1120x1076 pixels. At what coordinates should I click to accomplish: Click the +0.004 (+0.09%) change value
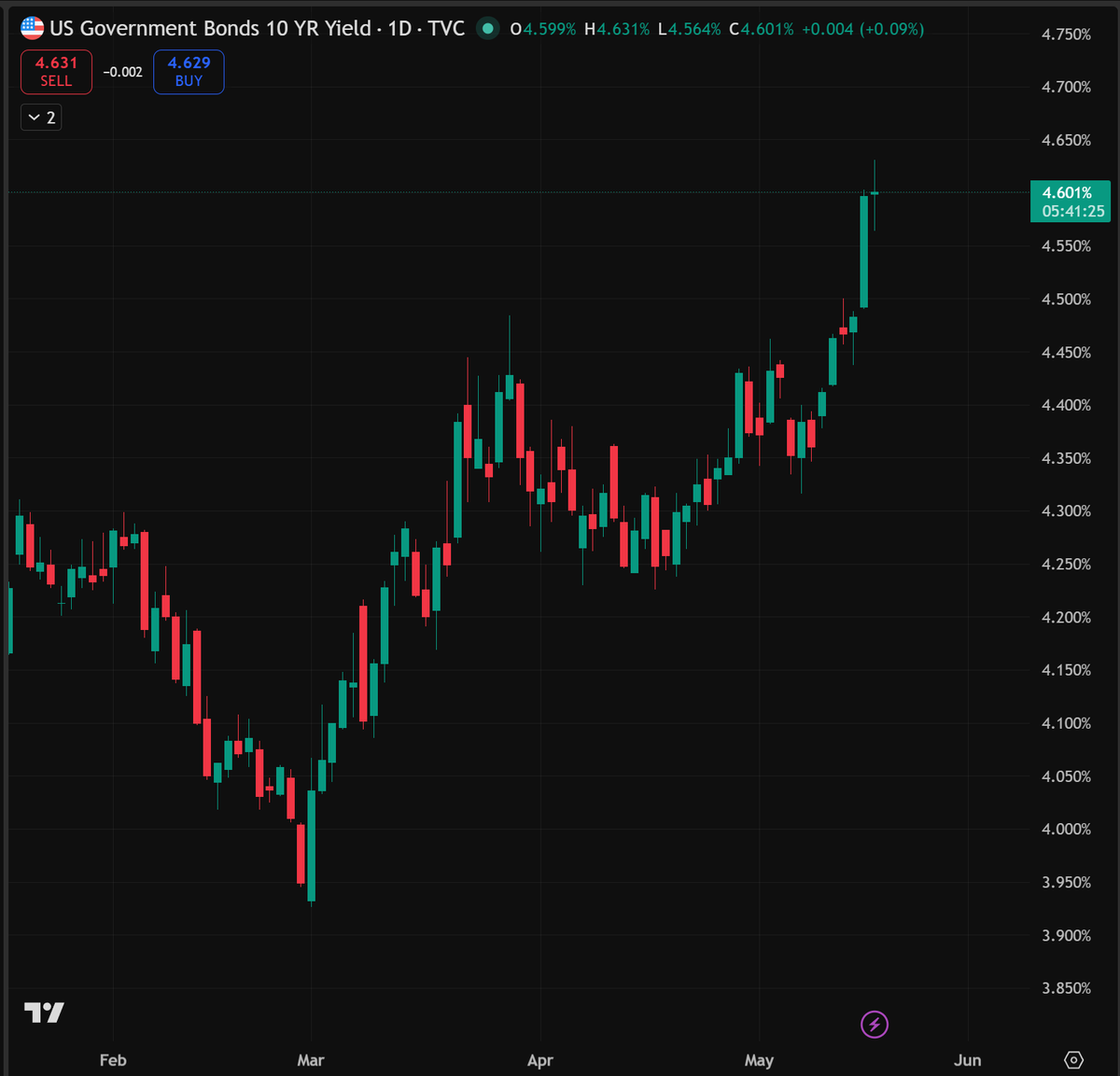(863, 30)
